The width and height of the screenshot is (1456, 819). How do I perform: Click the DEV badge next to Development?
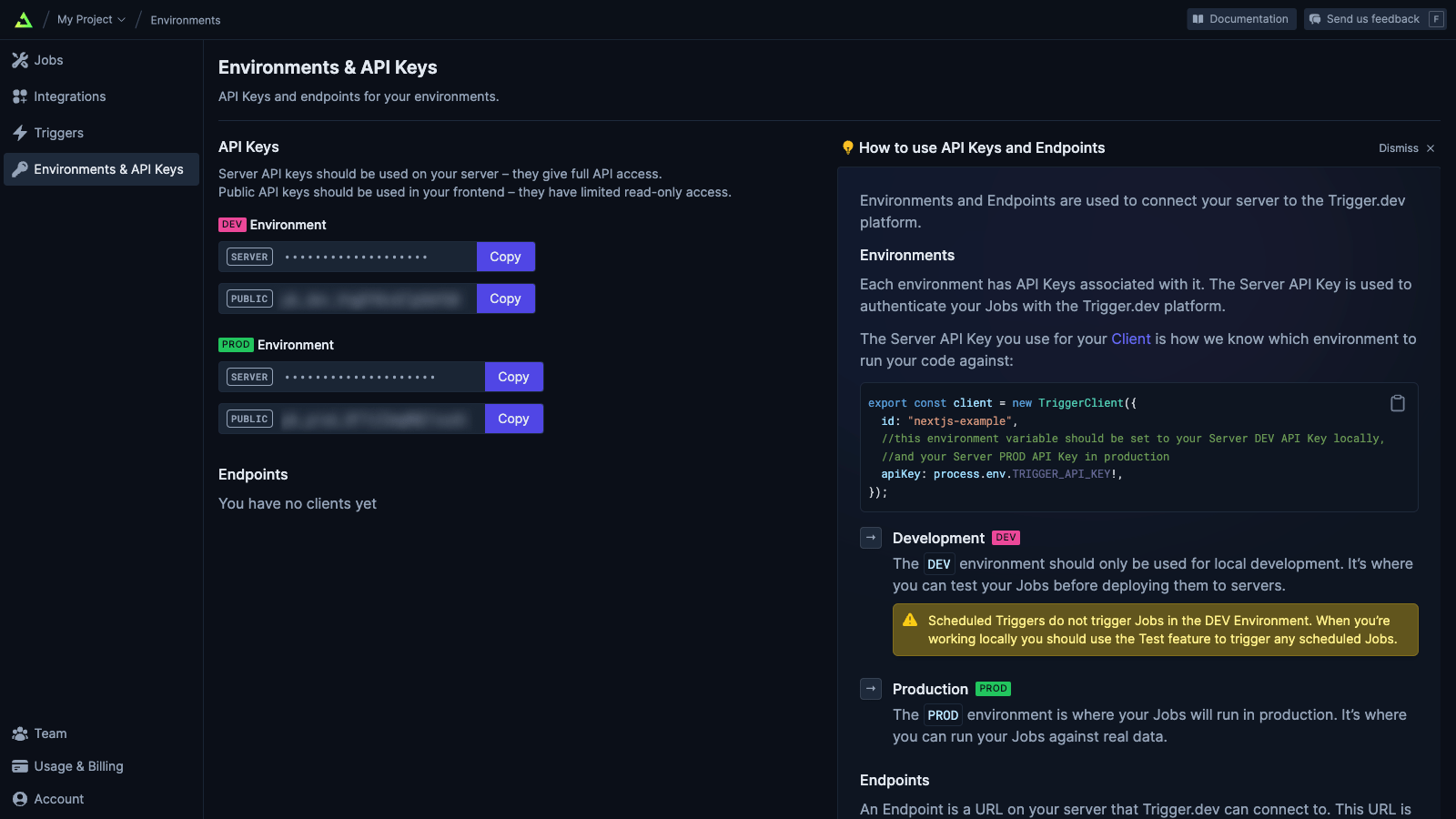point(1006,538)
